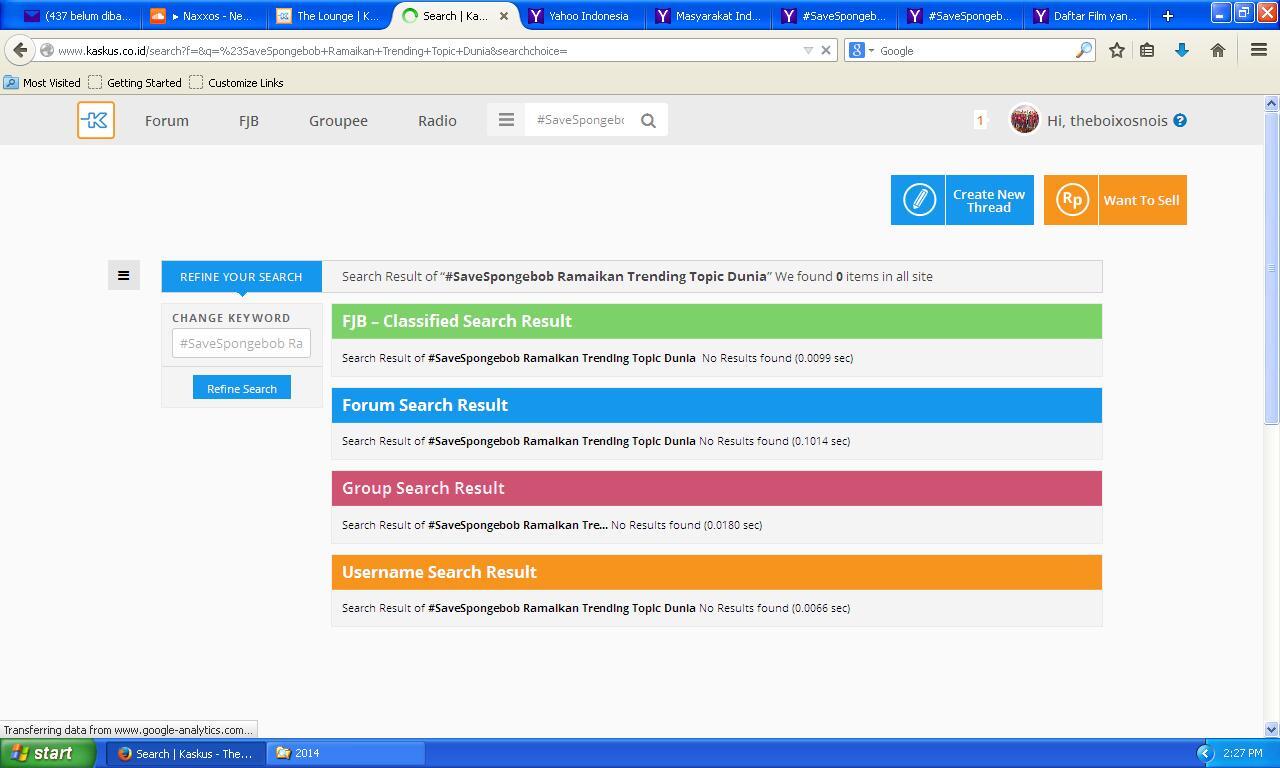Switch to The Lounge tab
This screenshot has width=1280, height=768.
[330, 16]
